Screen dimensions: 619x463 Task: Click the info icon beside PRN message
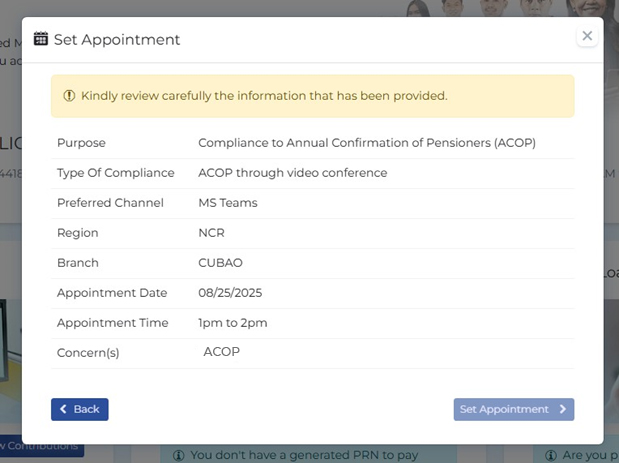[x=179, y=456]
